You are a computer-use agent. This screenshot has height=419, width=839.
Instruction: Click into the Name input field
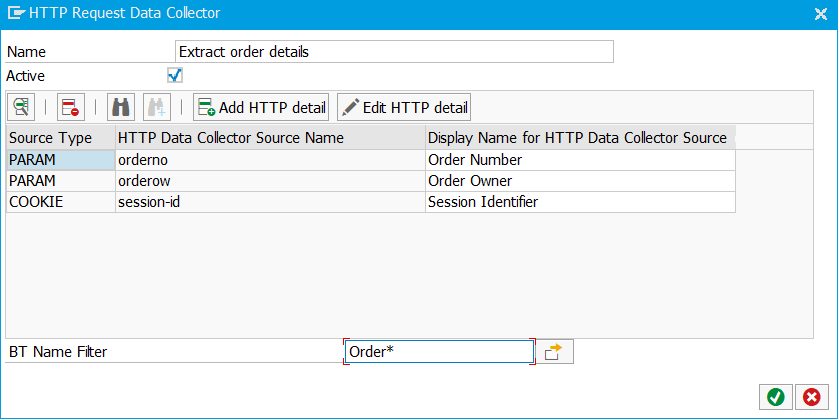point(394,52)
